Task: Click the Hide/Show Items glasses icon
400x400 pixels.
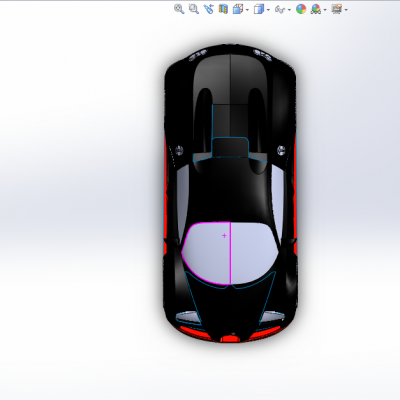Action: (280, 9)
